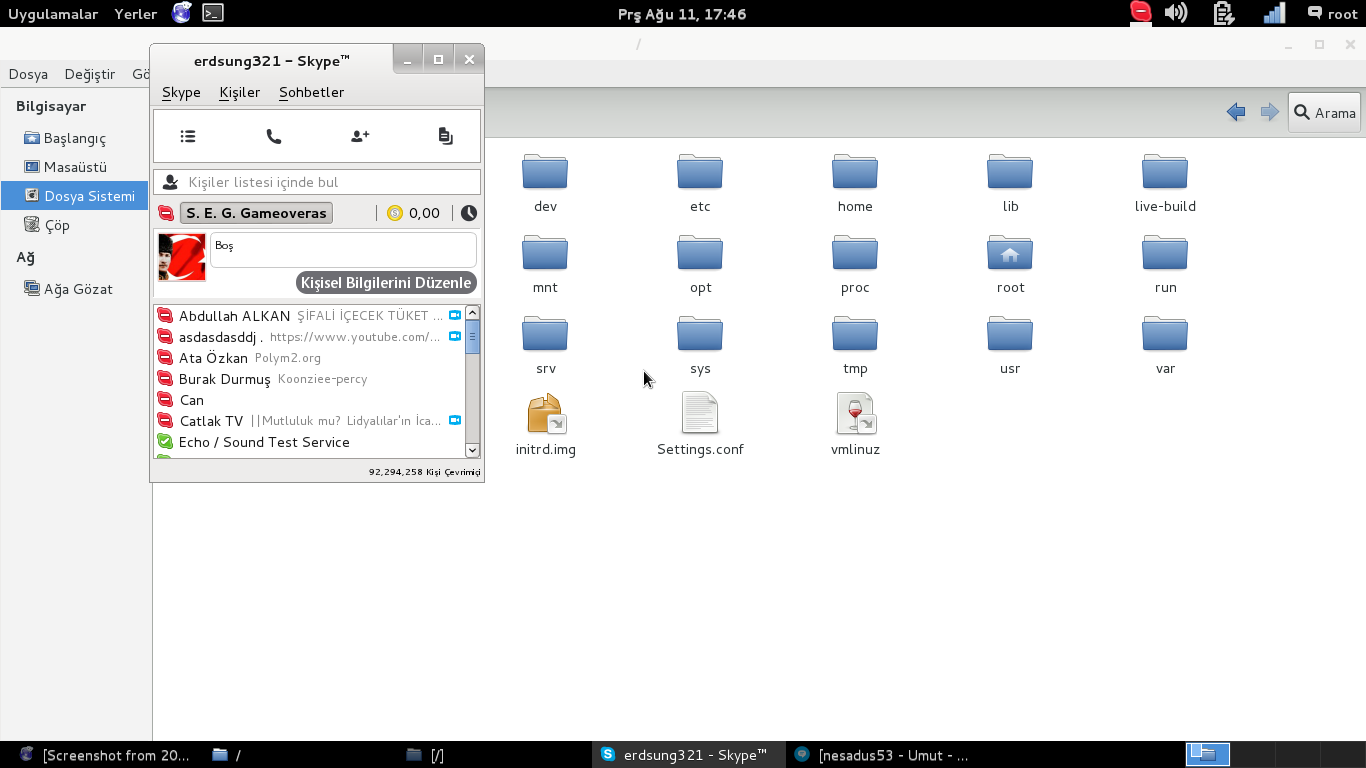Select contact Burak Durmuş

click(309, 378)
